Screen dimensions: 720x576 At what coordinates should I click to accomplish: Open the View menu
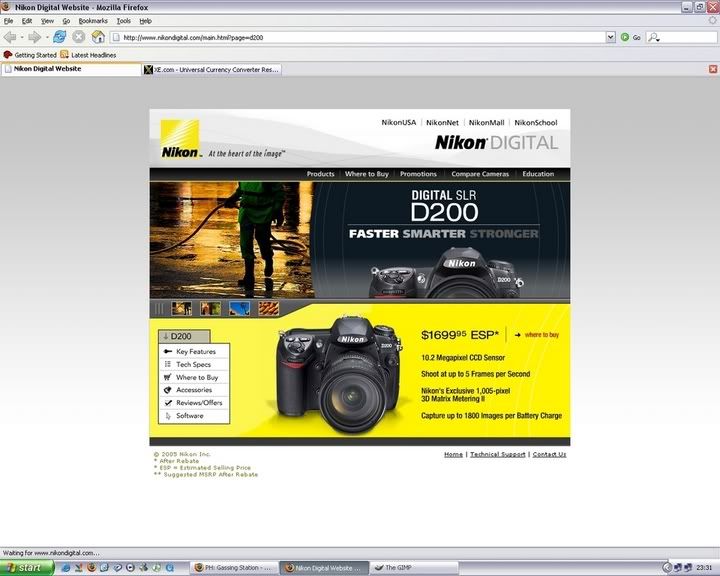click(x=47, y=21)
